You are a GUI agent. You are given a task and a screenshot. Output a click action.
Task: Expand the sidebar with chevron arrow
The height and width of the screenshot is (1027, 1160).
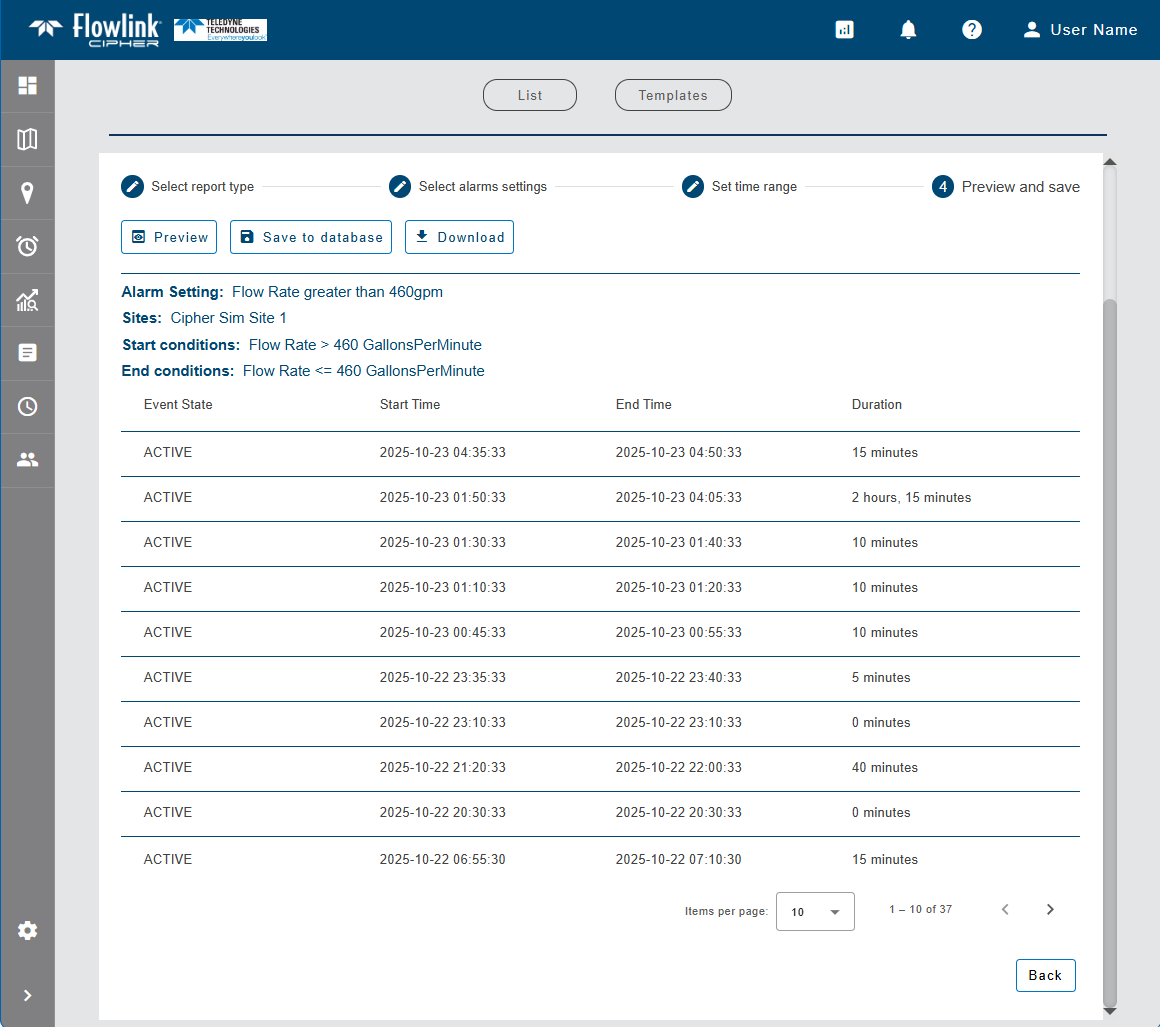click(27, 995)
